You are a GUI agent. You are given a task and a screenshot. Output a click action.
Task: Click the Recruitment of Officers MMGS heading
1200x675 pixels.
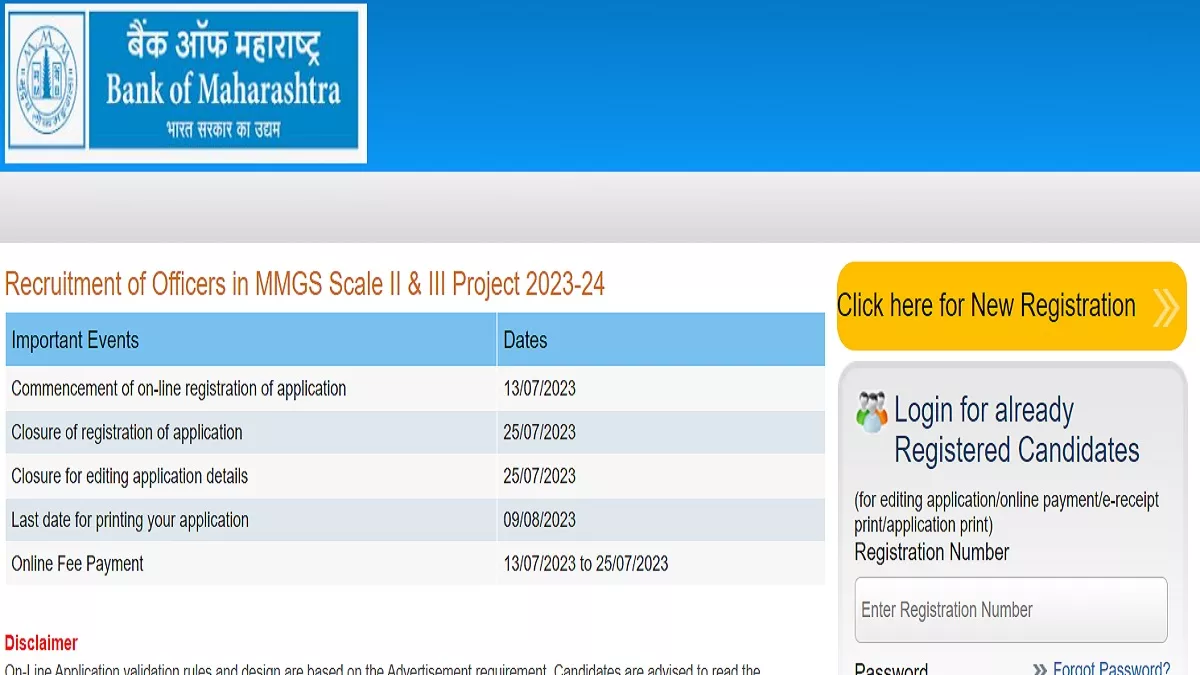[305, 284]
